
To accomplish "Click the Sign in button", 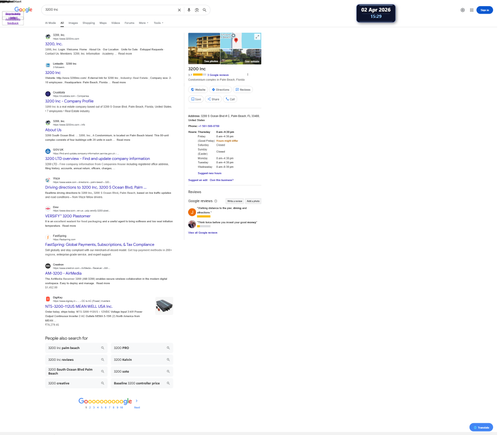I will coord(485,10).
